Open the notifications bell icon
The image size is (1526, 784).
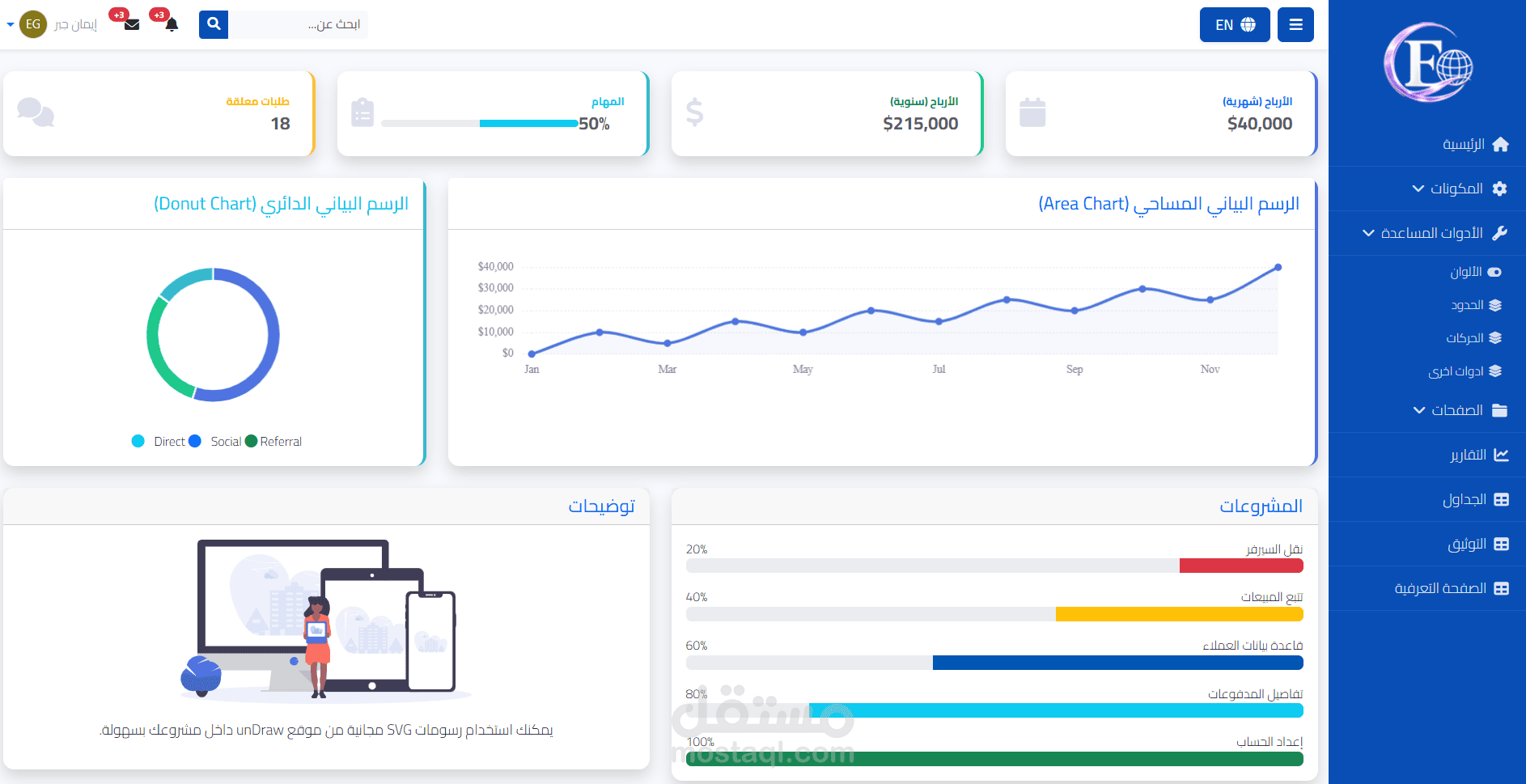click(172, 24)
